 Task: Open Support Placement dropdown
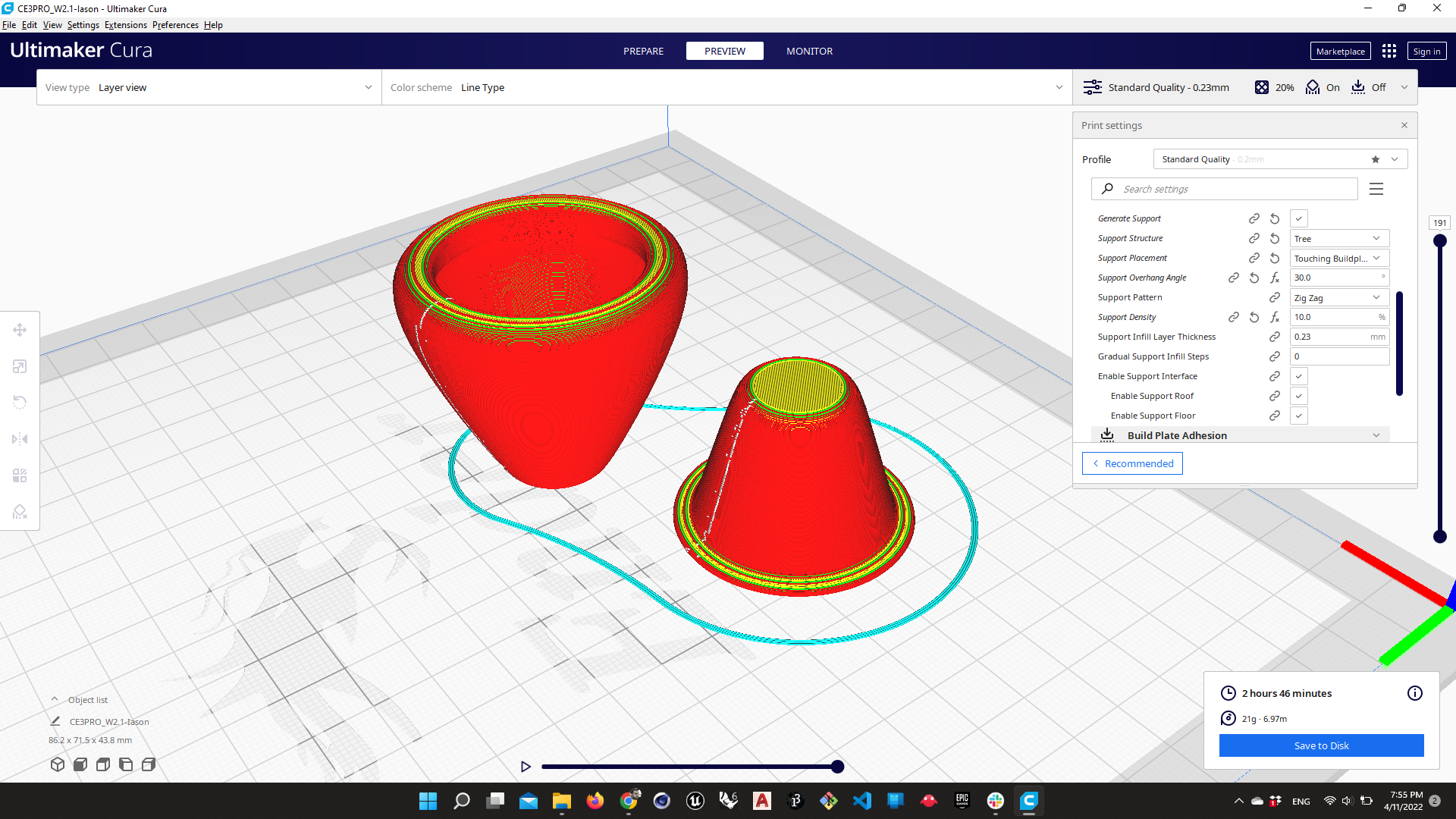[1339, 258]
